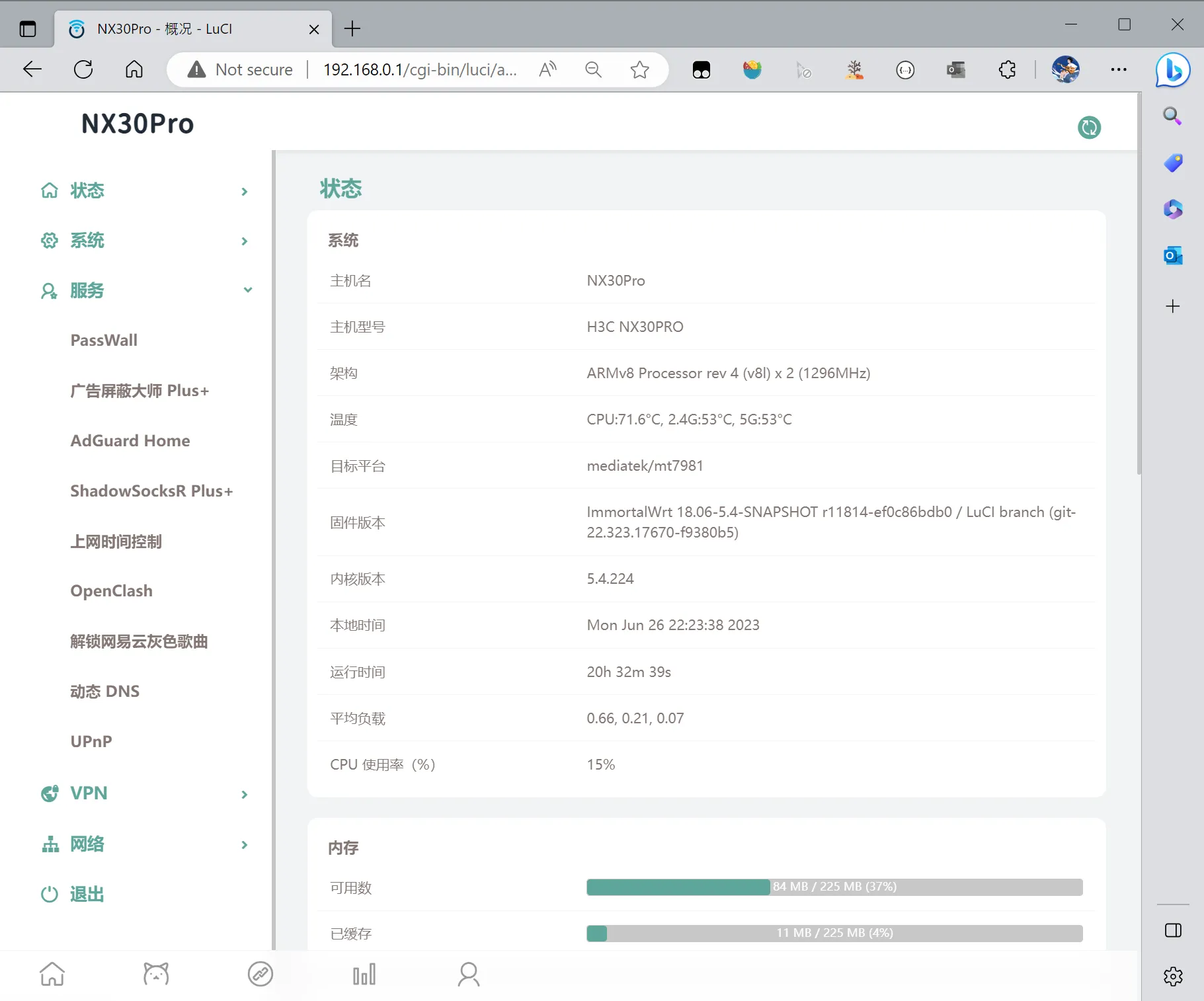
Task: Add this page to favorites with star icon
Action: point(639,69)
